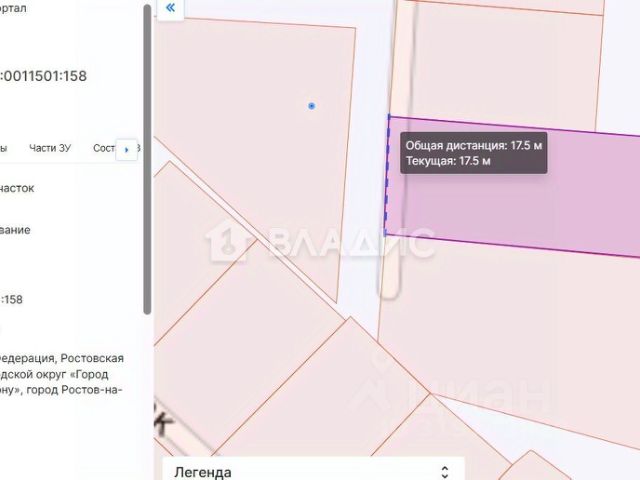Click the distance tooltip showing 17.5 м
The image size is (640, 480).
473,153
